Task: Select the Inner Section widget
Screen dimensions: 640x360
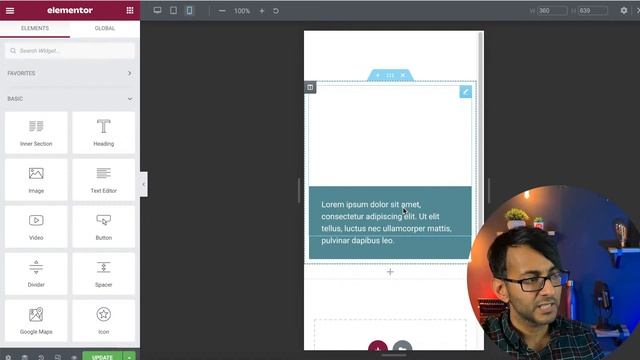Action: (36, 133)
